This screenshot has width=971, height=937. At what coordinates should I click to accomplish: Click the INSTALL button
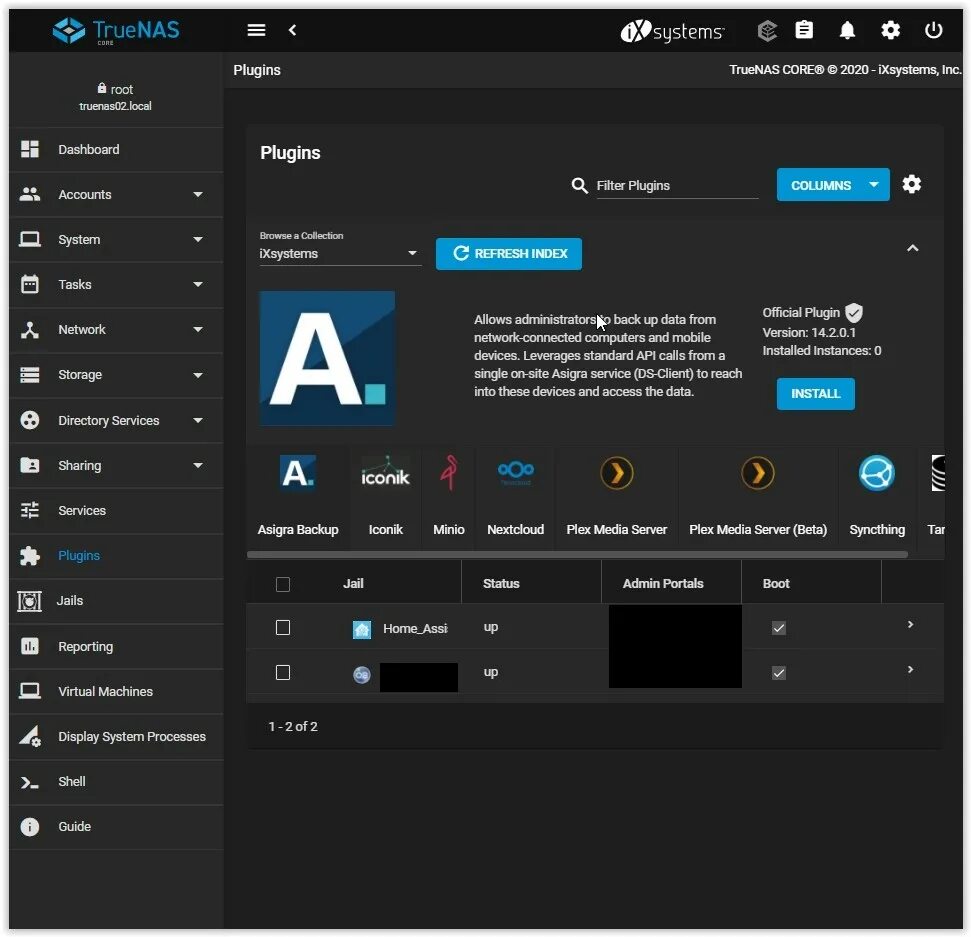point(816,394)
